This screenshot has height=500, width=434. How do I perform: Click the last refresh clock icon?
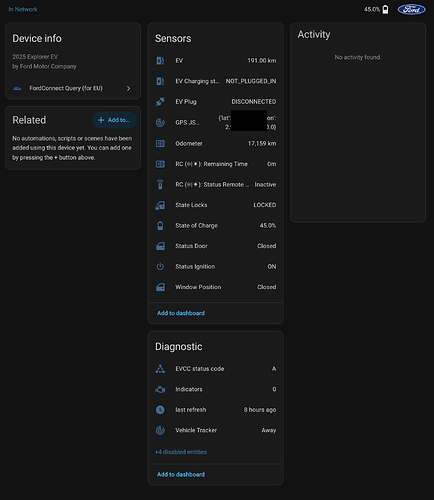point(160,410)
